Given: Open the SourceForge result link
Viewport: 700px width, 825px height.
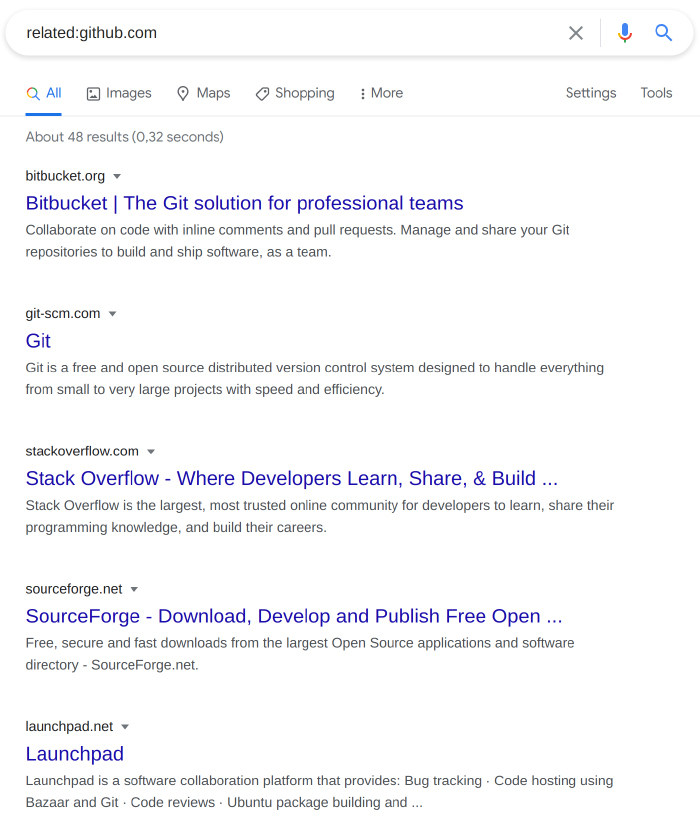Looking at the screenshot, I should (x=294, y=616).
